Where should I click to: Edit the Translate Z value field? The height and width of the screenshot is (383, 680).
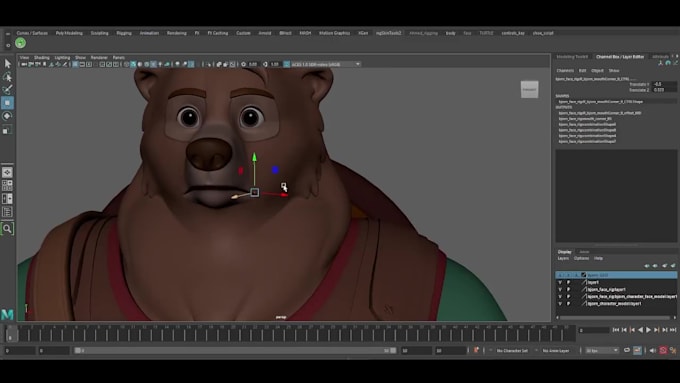click(x=664, y=90)
